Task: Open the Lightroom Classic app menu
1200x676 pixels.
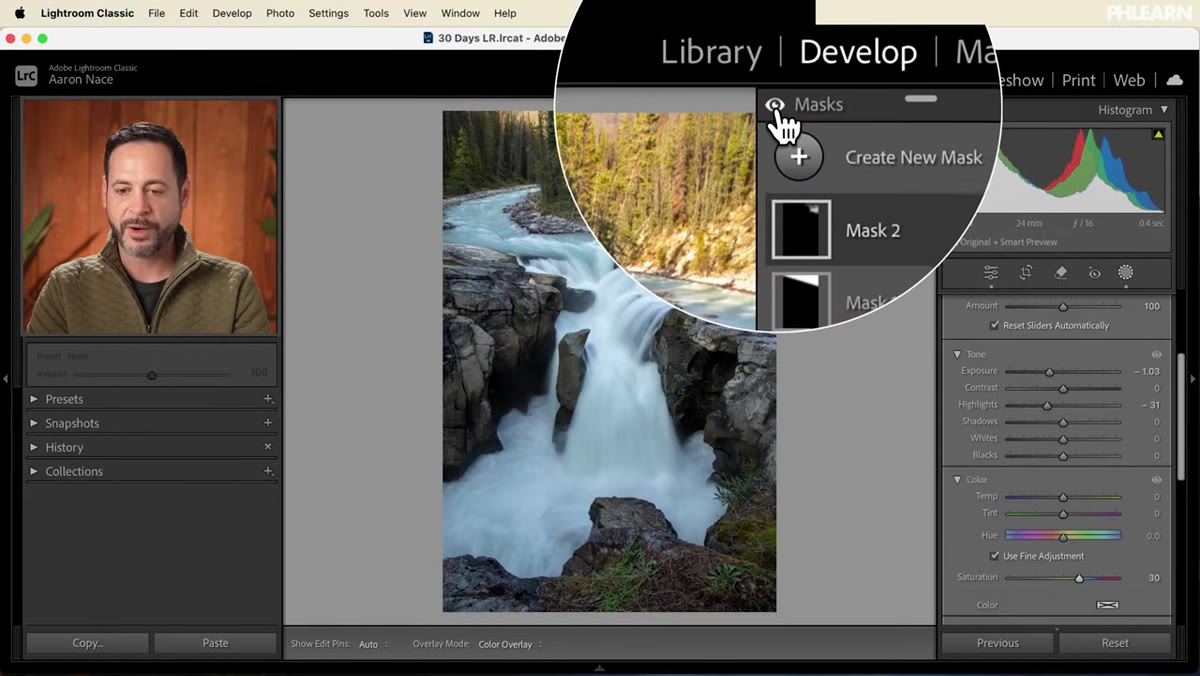Action: pyautogui.click(x=88, y=13)
